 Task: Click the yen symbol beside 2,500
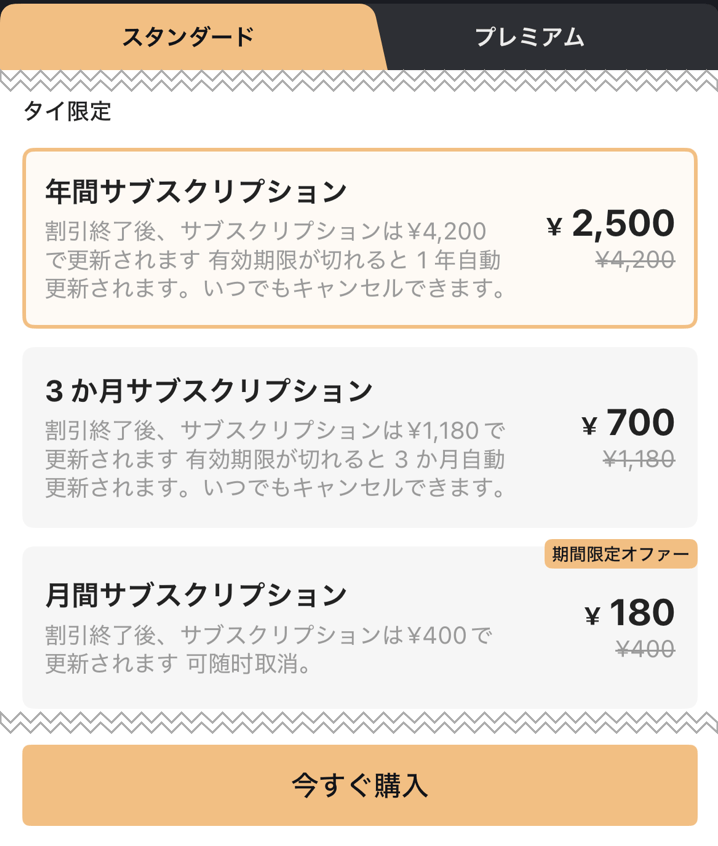tap(555, 228)
